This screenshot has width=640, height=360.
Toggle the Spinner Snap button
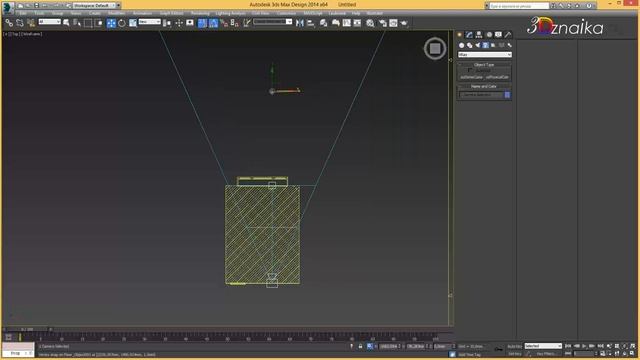[234, 23]
